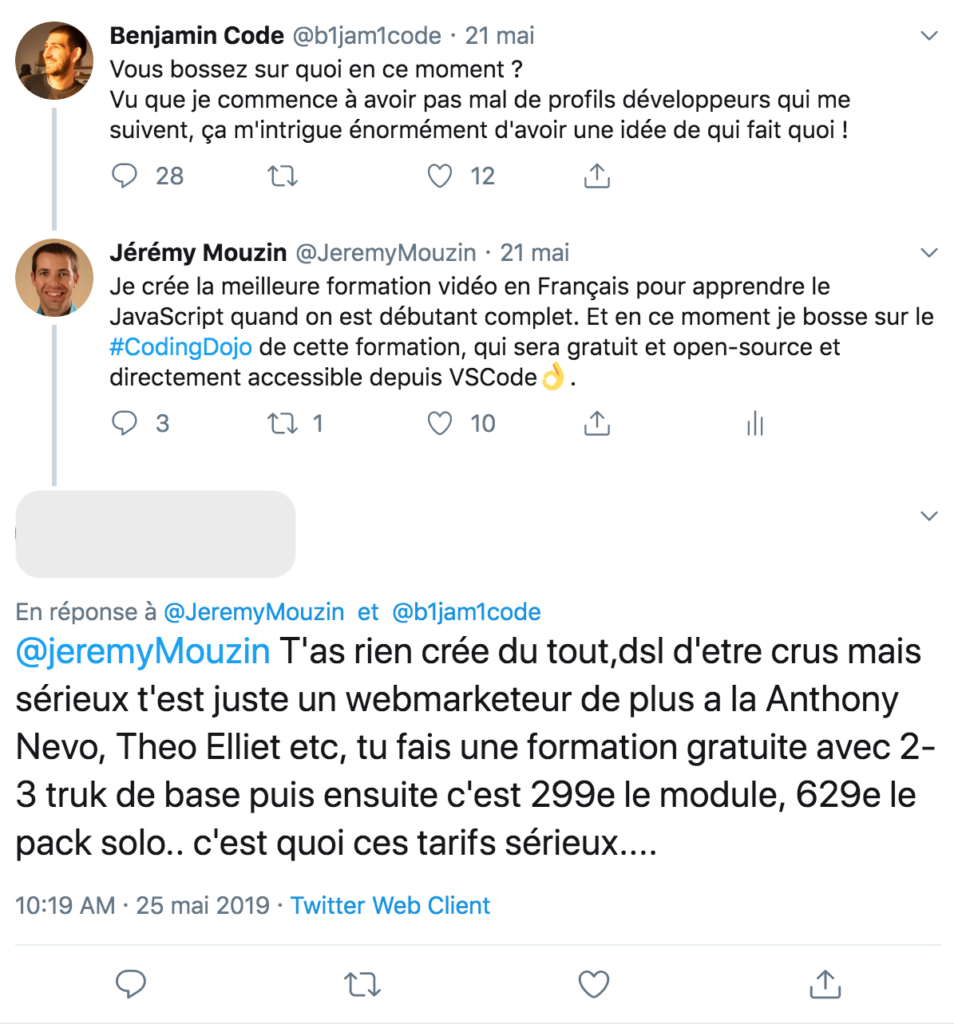
Task: Retweet Jérémy Mouzin's tweet
Action: [283, 424]
